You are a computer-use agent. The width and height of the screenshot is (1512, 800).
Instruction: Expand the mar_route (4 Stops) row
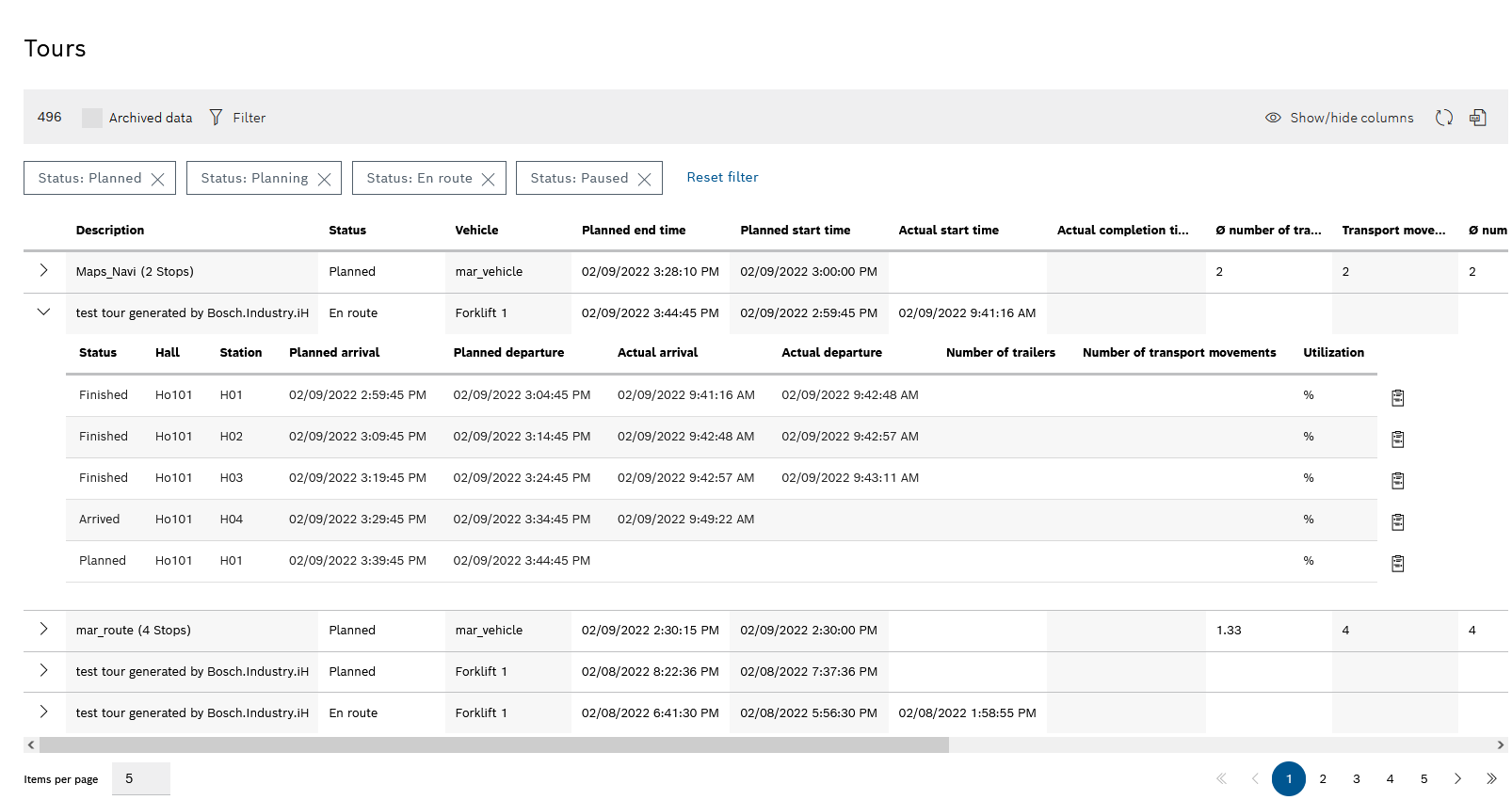point(43,629)
